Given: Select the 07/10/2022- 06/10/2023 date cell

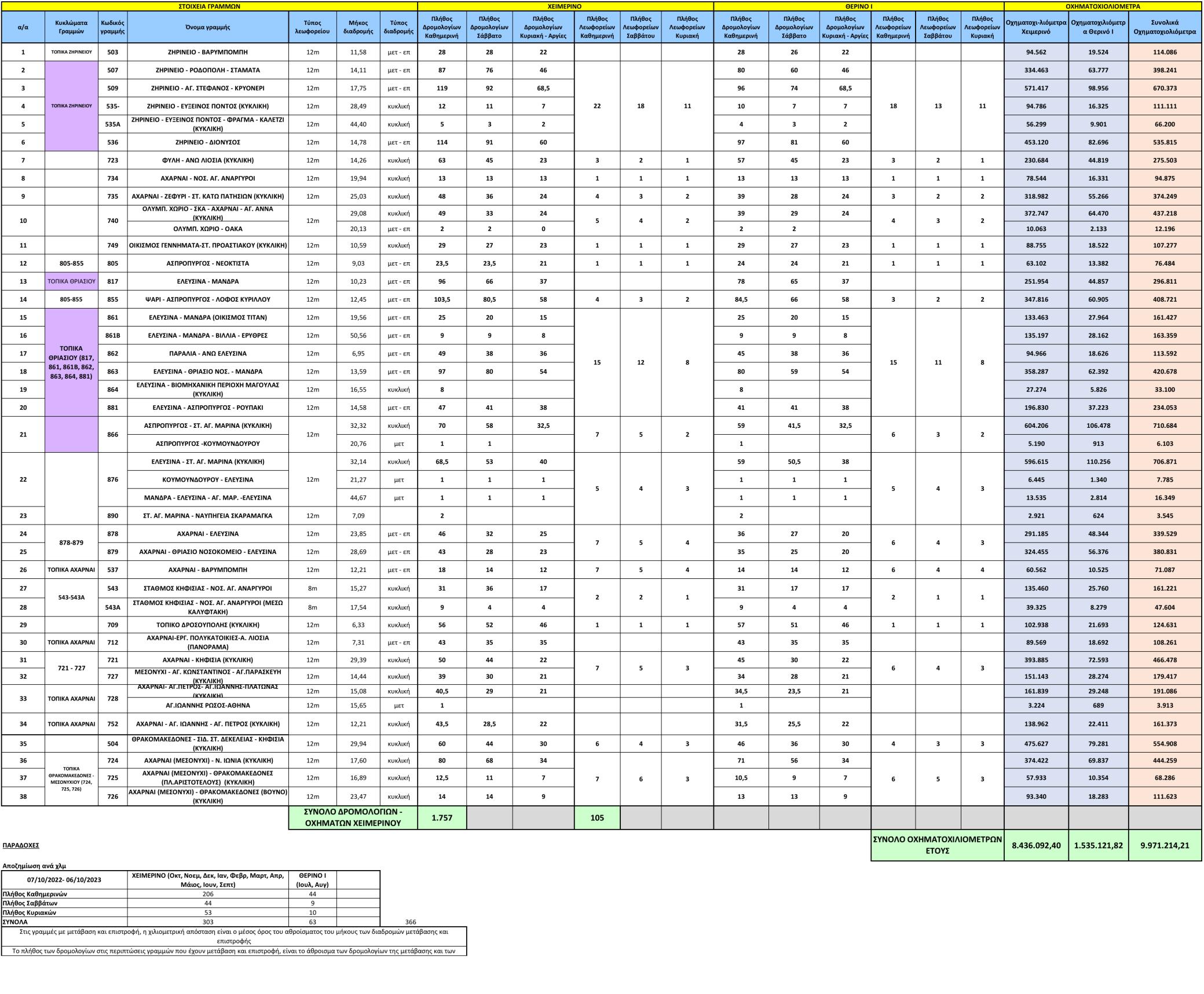Looking at the screenshot, I should point(64,880).
